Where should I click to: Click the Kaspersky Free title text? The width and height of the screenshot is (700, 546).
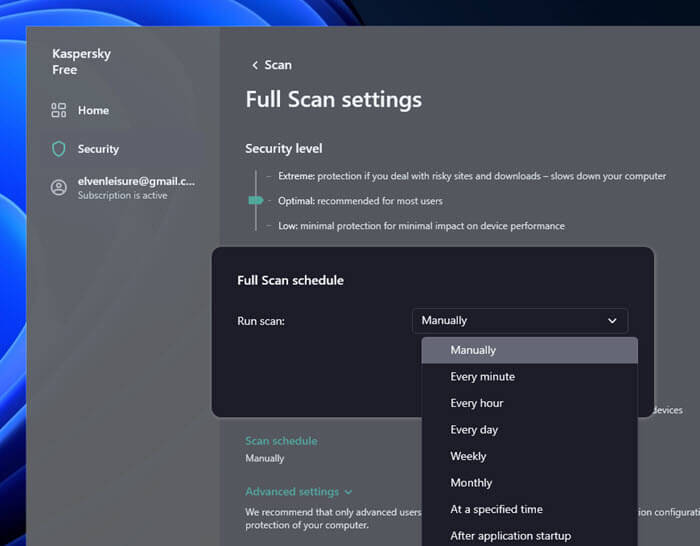[81, 62]
